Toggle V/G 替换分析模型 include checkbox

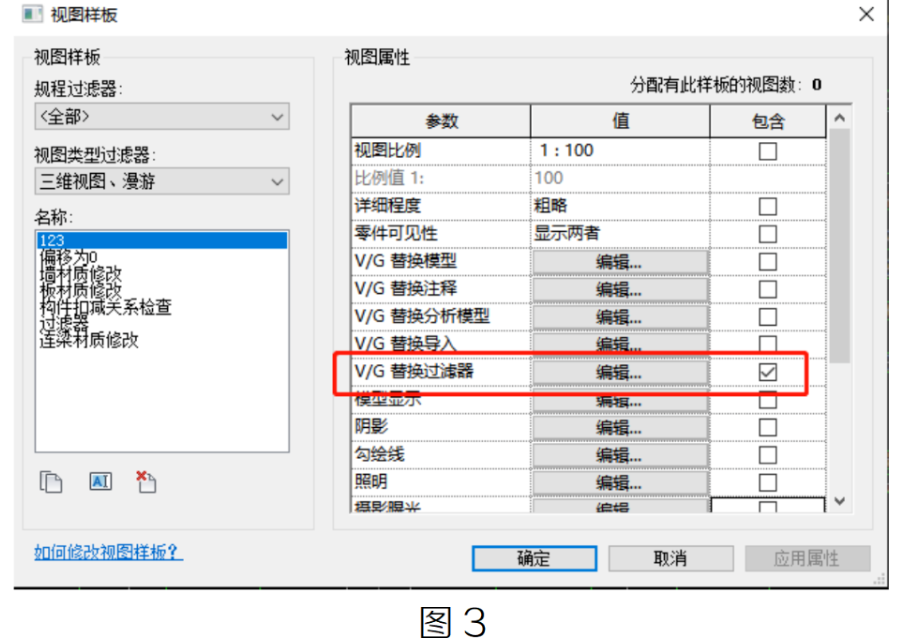click(x=767, y=317)
